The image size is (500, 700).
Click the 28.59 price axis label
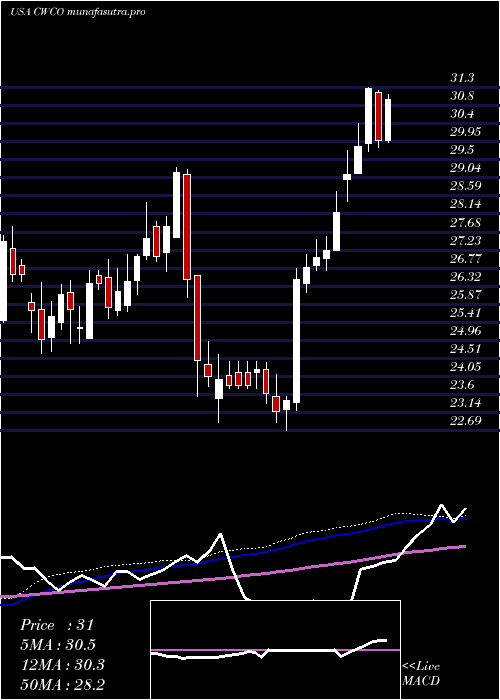(465, 186)
